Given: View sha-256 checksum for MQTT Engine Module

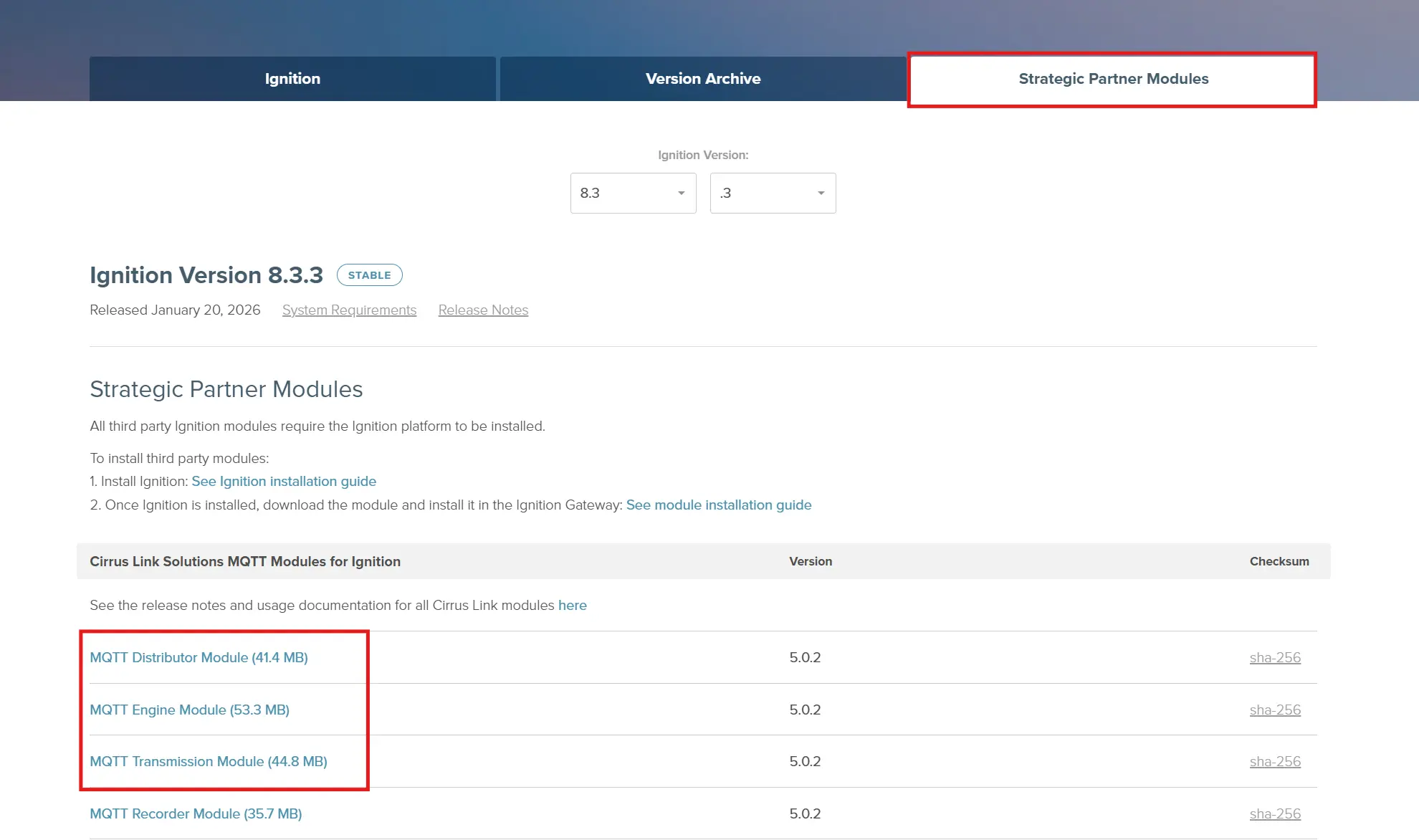Looking at the screenshot, I should [x=1275, y=710].
